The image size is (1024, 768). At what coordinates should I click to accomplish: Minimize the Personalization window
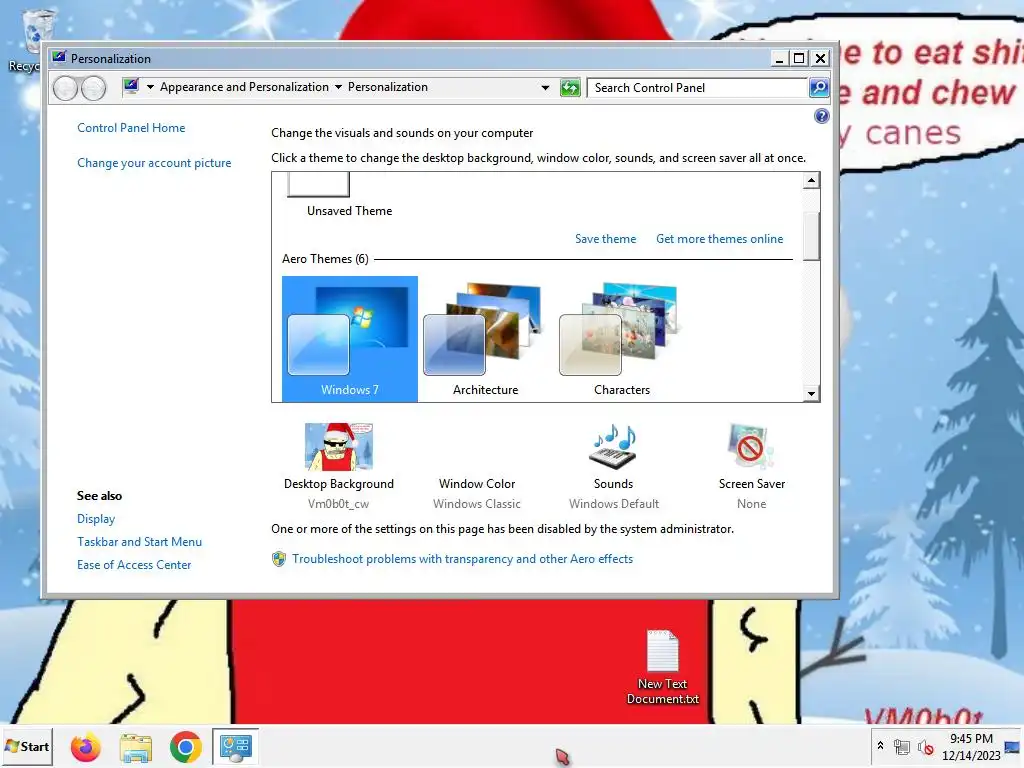coord(778,58)
